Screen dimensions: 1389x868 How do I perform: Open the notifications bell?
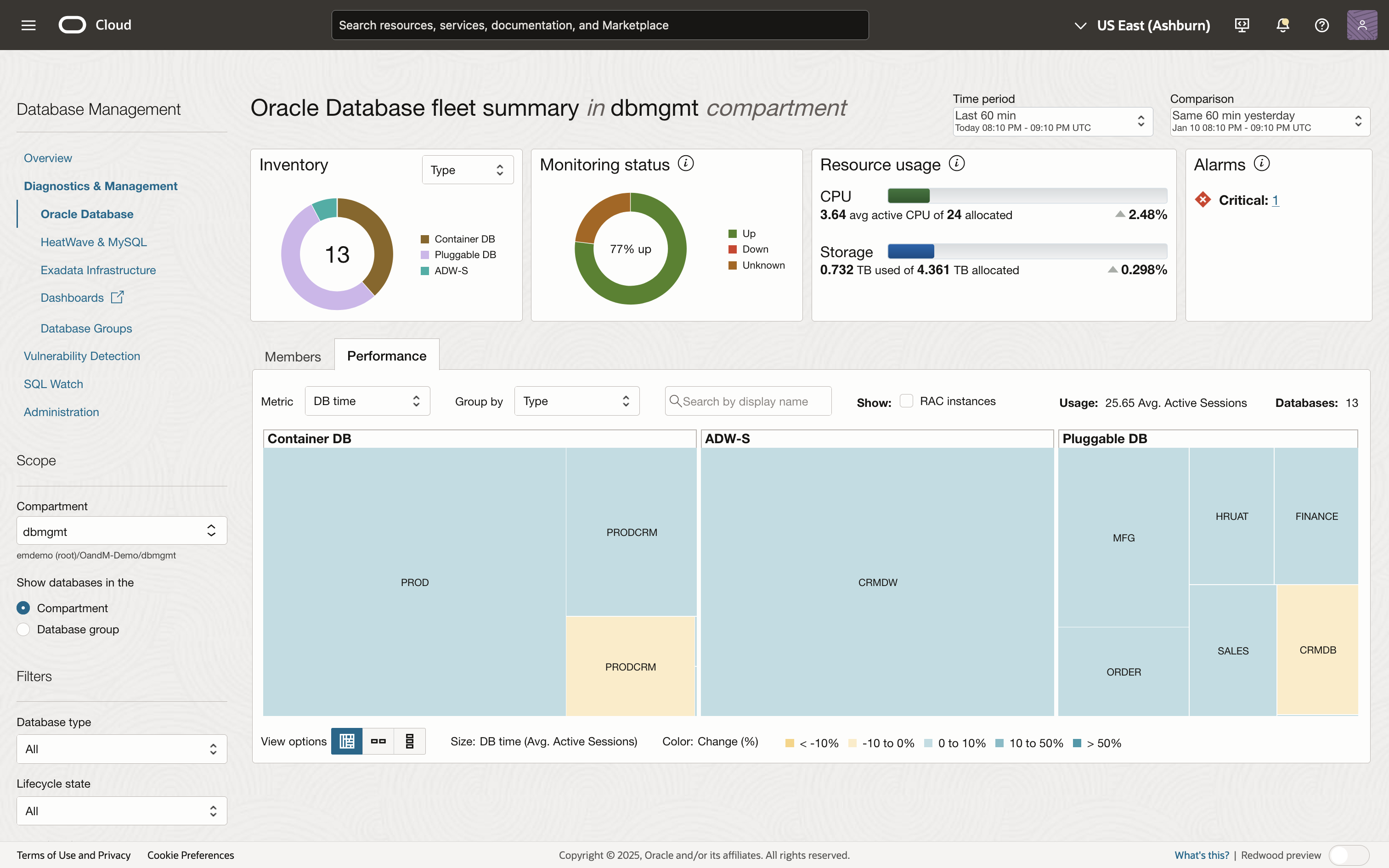coord(1282,25)
